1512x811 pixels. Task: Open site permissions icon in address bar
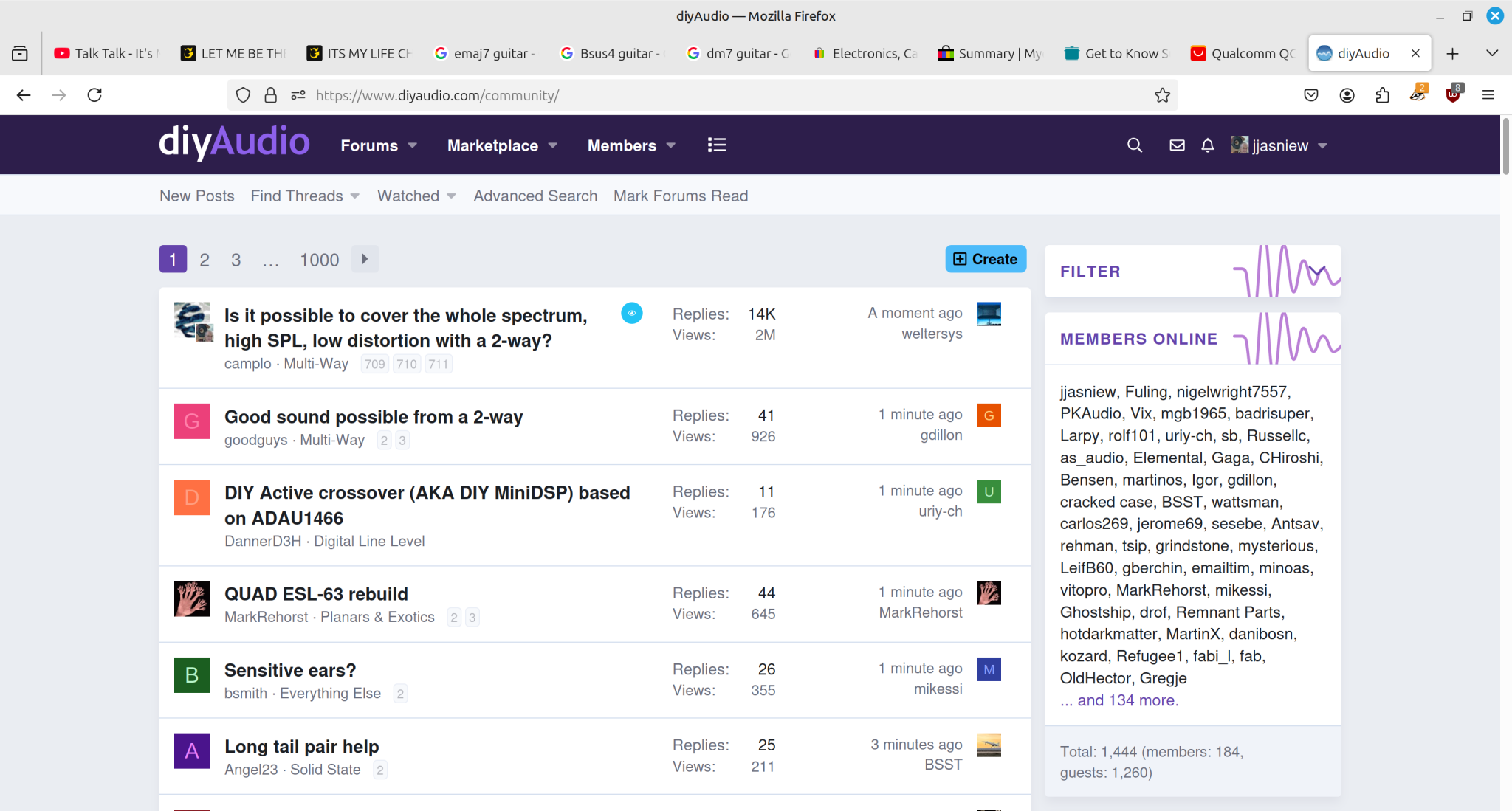pyautogui.click(x=298, y=95)
